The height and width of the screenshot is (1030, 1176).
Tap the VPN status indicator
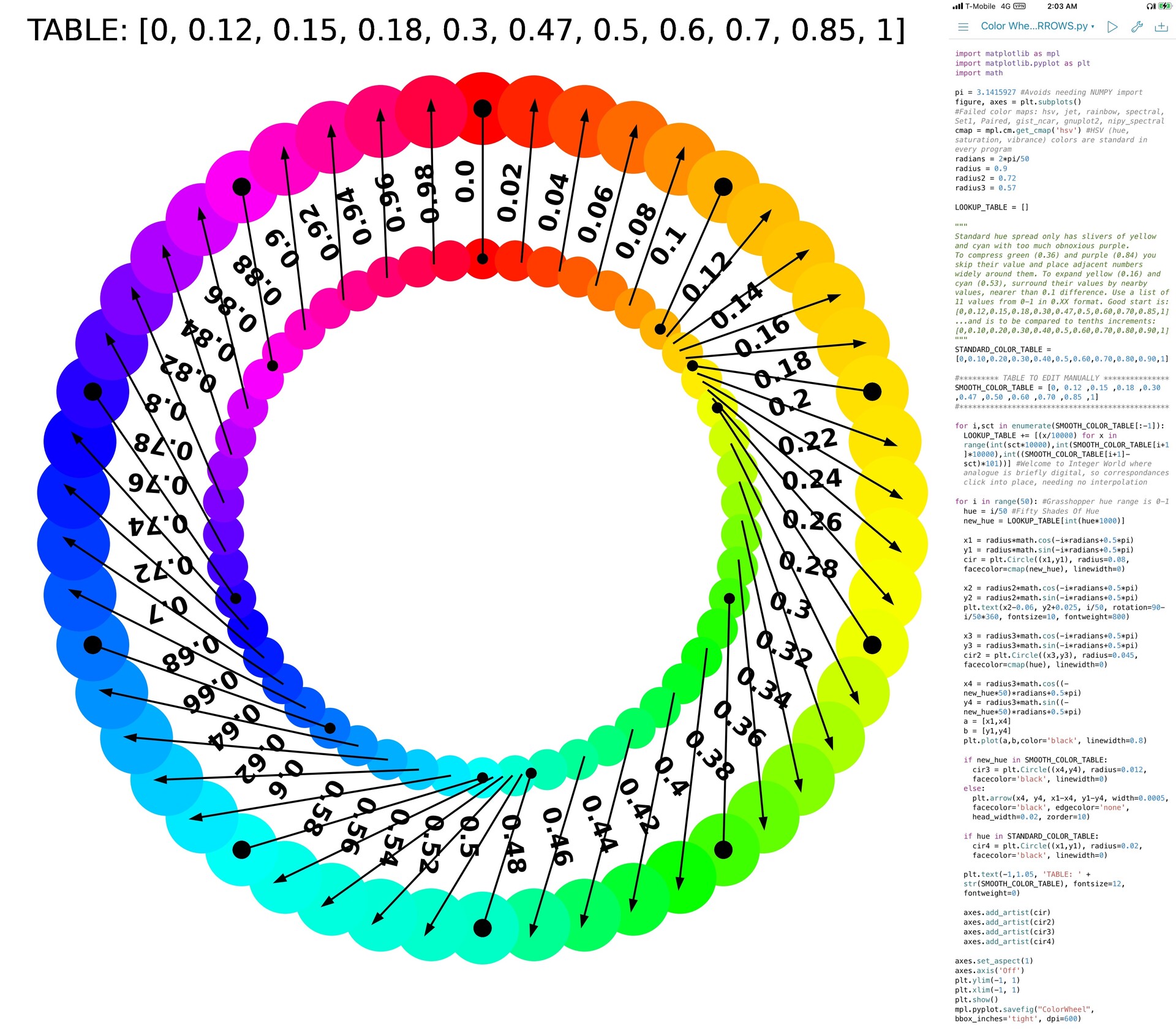tap(1019, 6)
